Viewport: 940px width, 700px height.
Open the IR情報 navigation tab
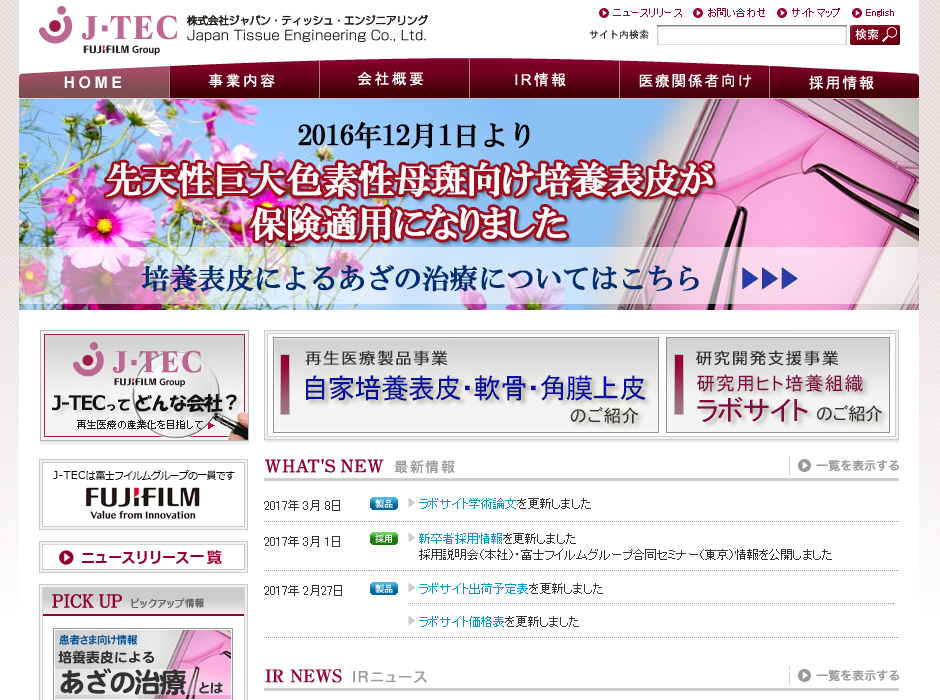pos(544,79)
